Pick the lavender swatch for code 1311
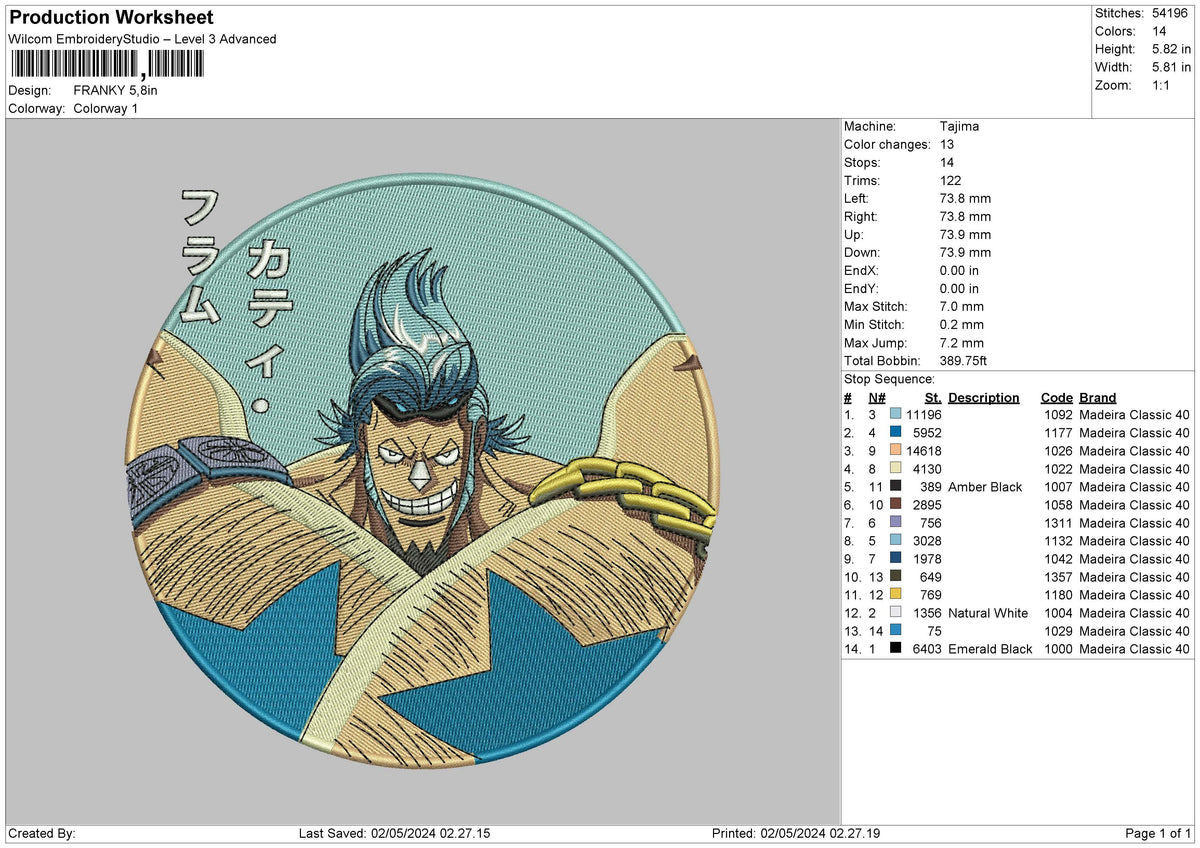This screenshot has height=848, width=1200. click(895, 523)
